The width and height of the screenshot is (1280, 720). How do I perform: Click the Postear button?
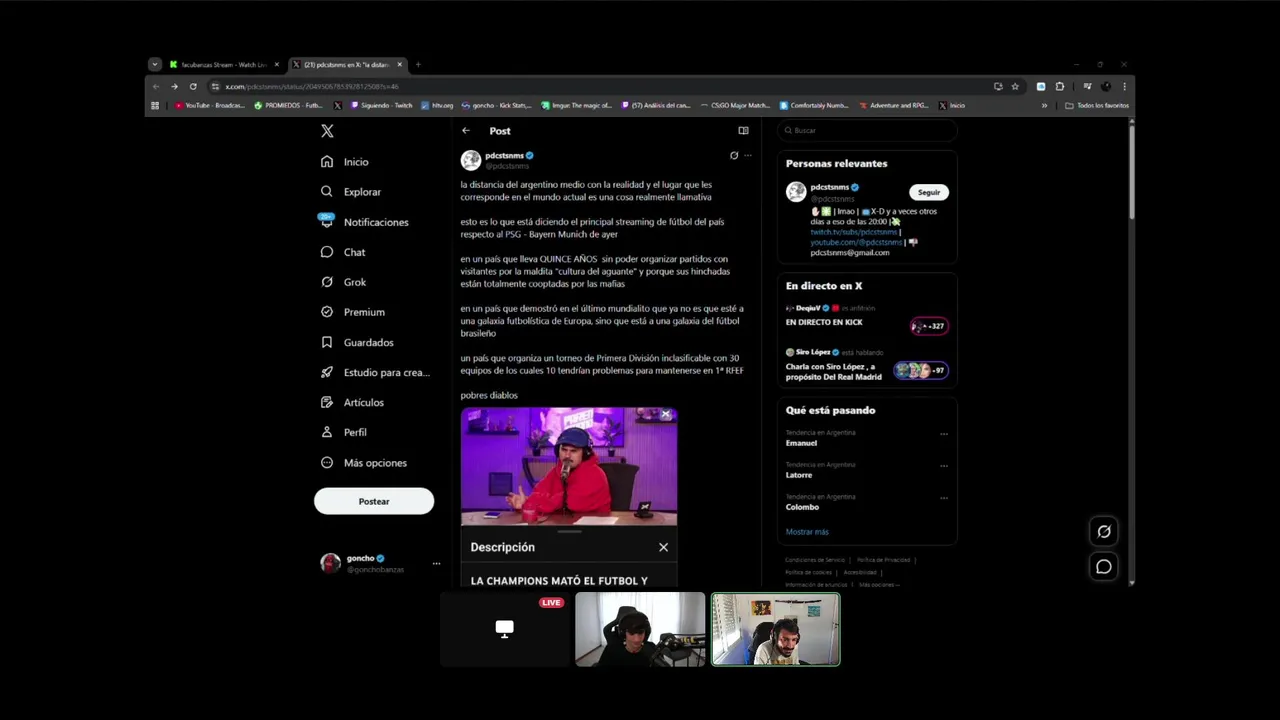point(374,501)
